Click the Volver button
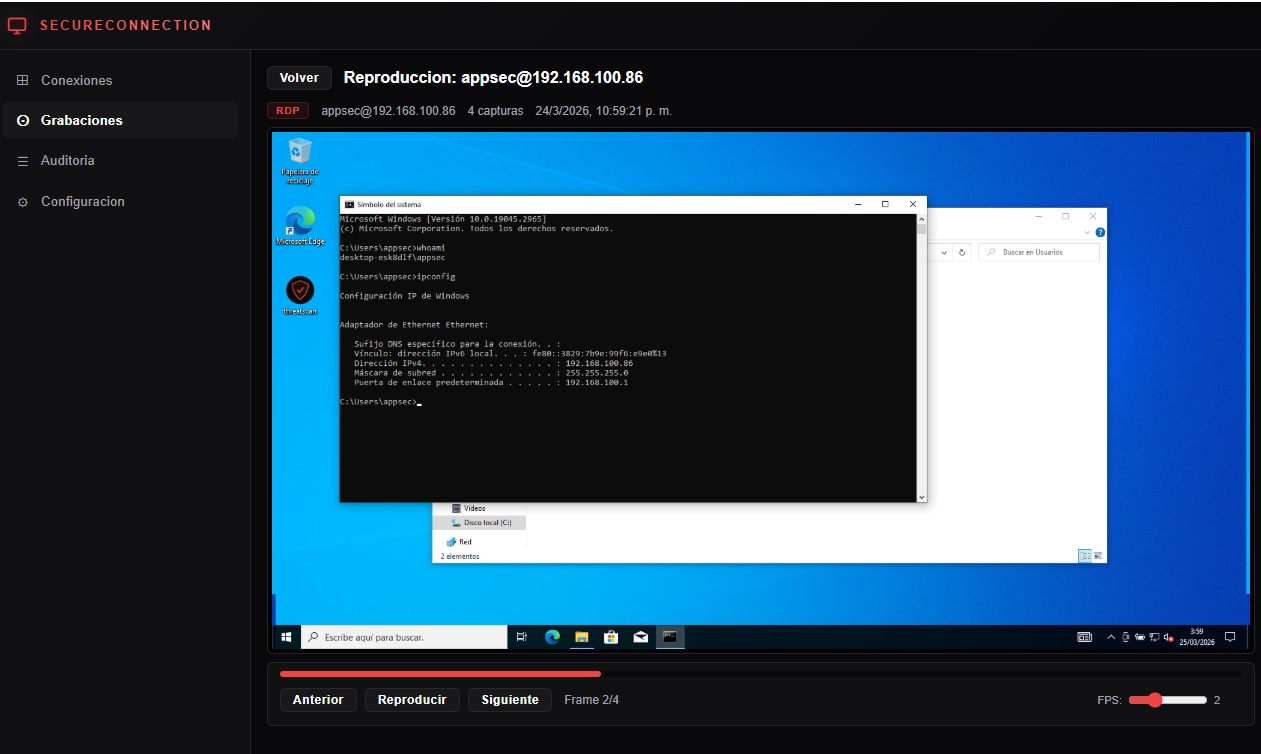 [x=299, y=78]
